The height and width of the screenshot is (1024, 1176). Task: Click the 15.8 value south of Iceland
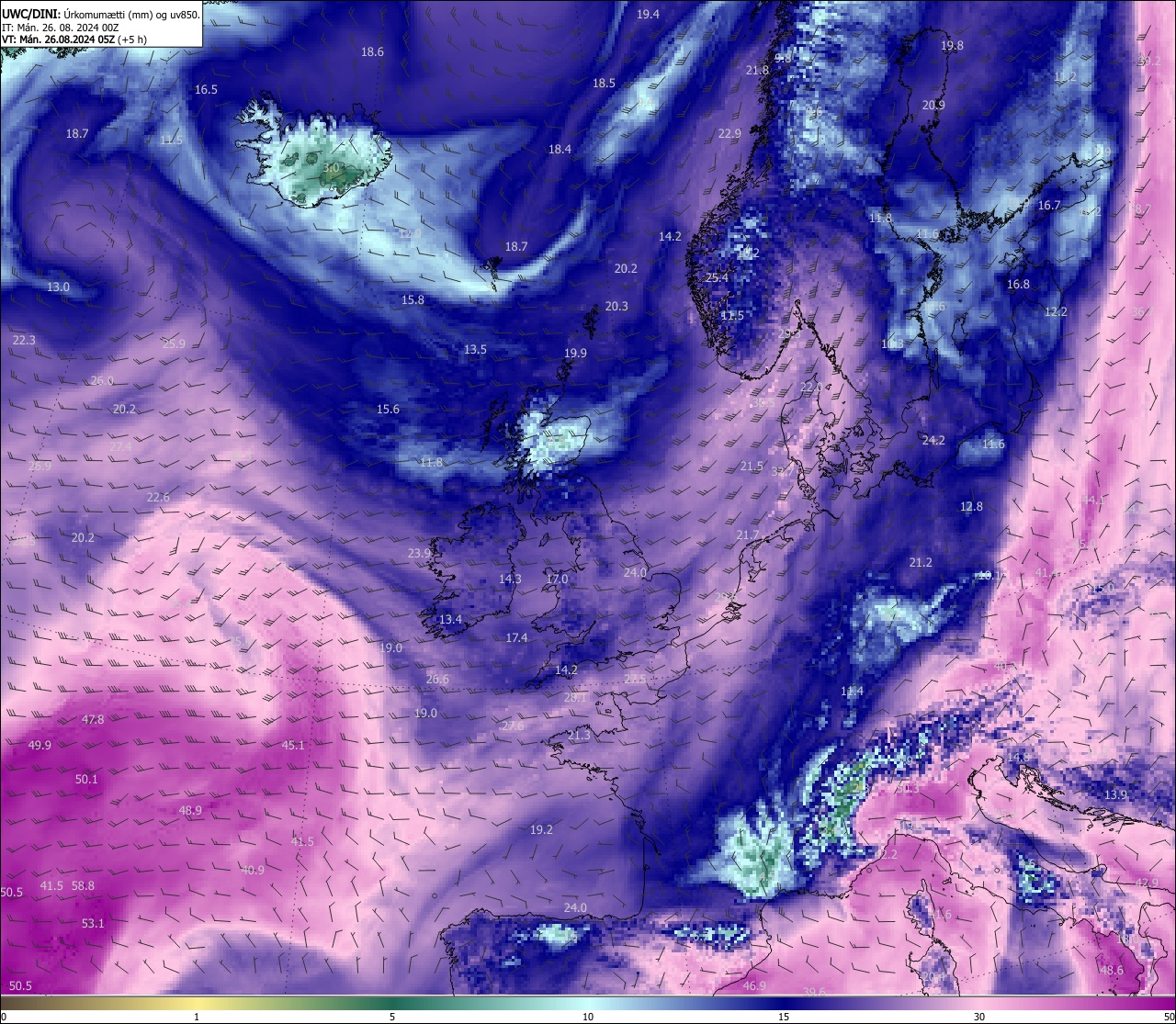click(413, 300)
